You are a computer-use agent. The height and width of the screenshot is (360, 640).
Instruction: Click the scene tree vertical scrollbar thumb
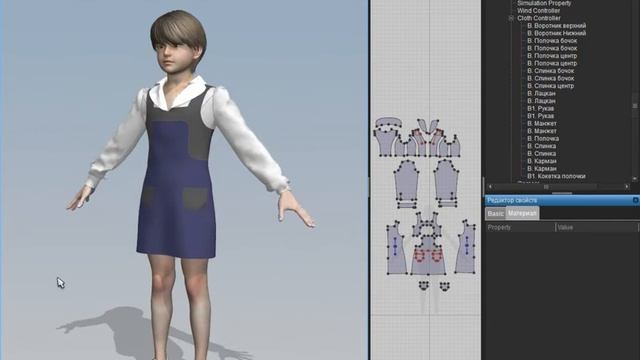635,106
